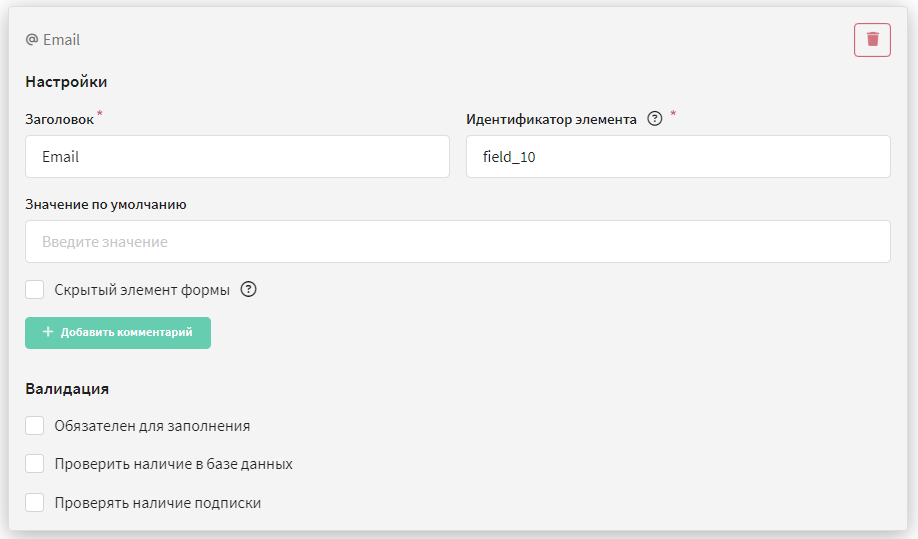Tick the Обязателен для заполнения checkbox
This screenshot has width=918, height=539.
point(35,425)
